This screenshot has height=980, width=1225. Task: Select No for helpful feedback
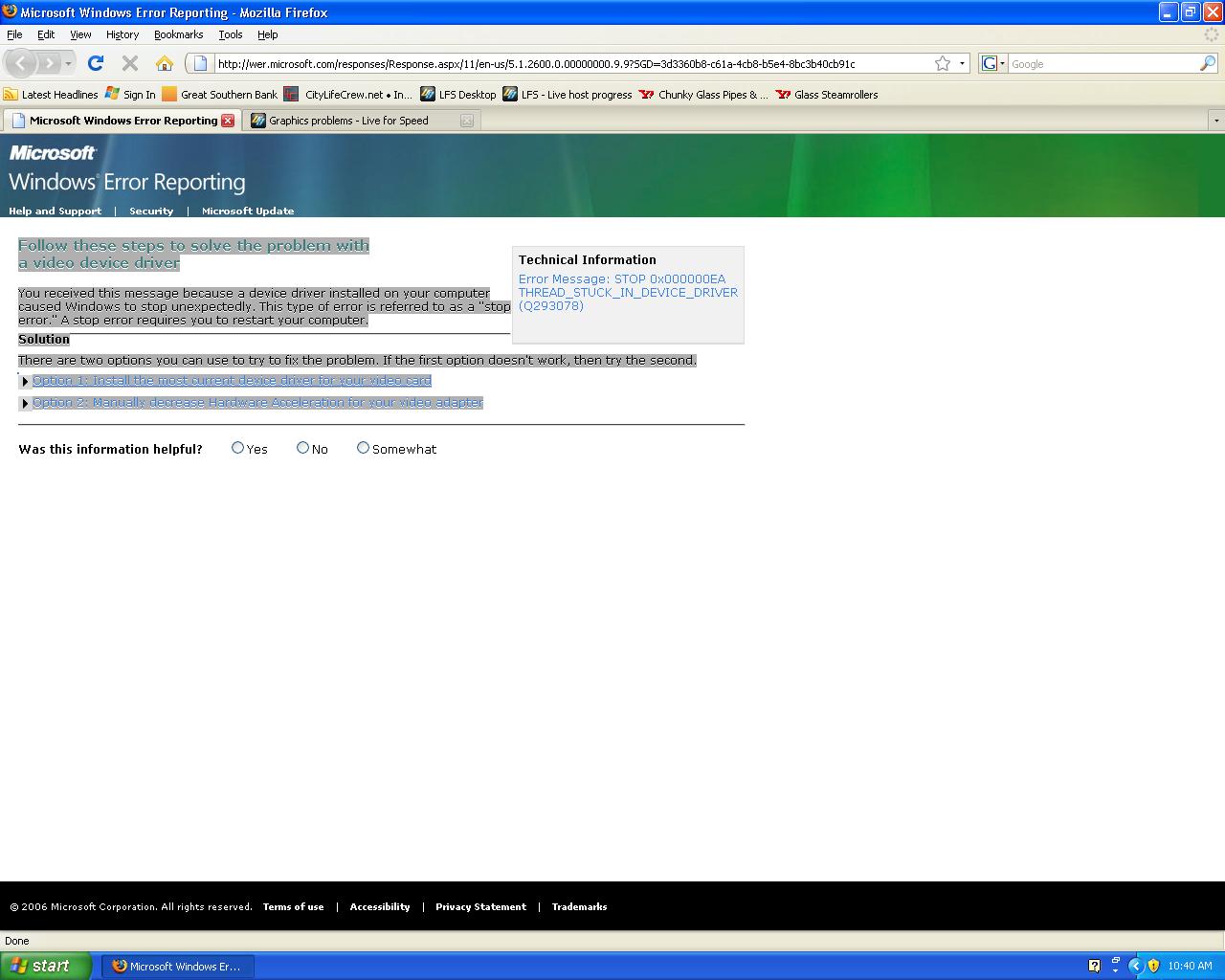(302, 448)
